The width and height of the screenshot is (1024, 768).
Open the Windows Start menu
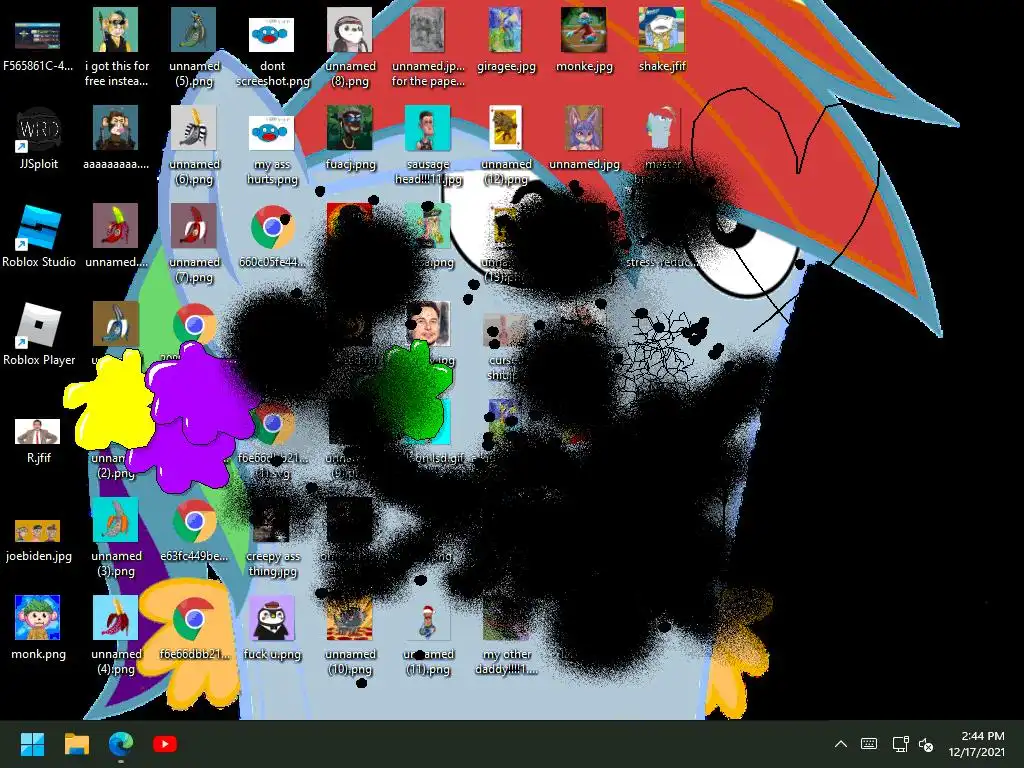click(33, 744)
